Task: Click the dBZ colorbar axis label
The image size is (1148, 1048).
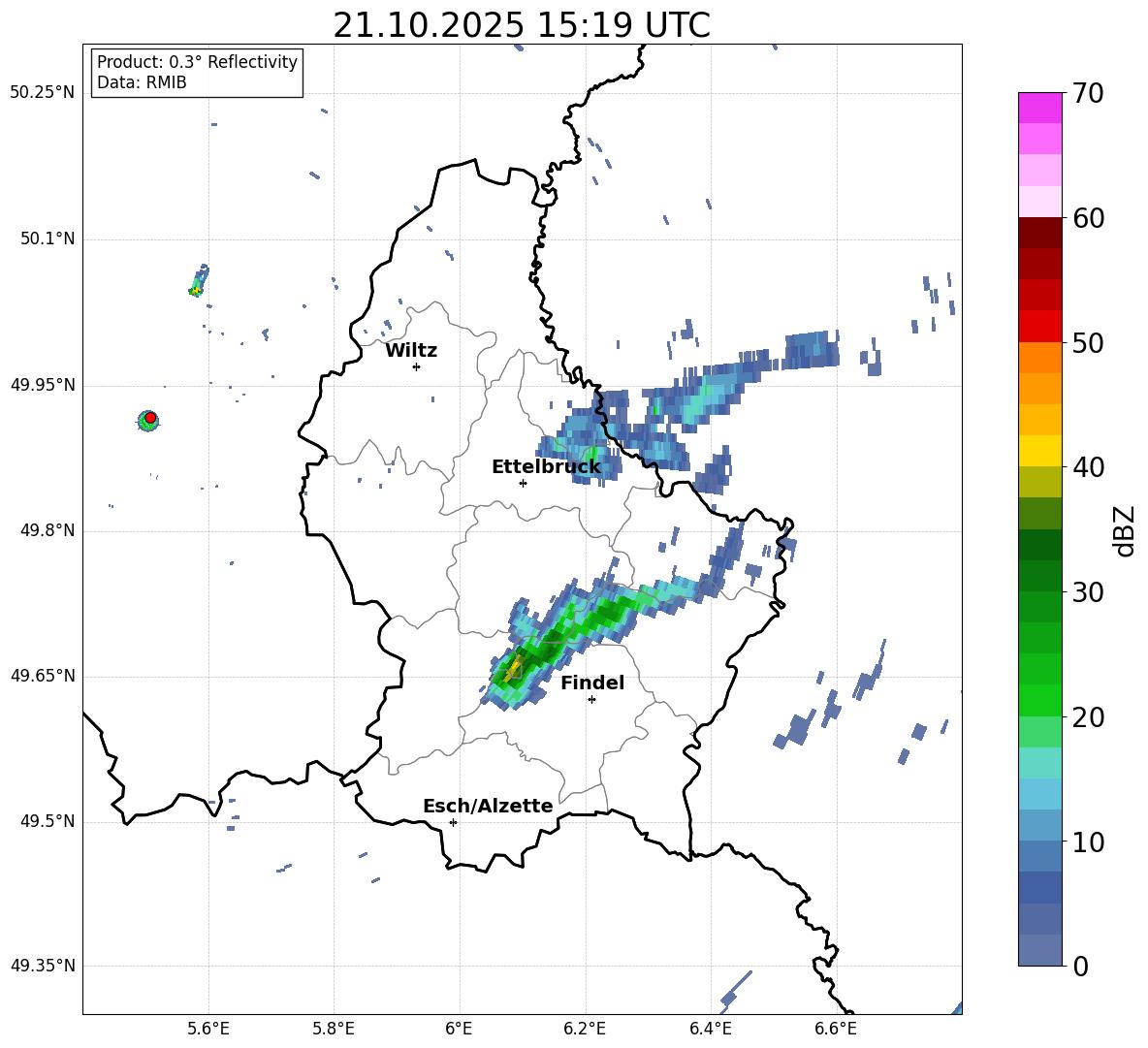Action: pyautogui.click(x=1123, y=530)
